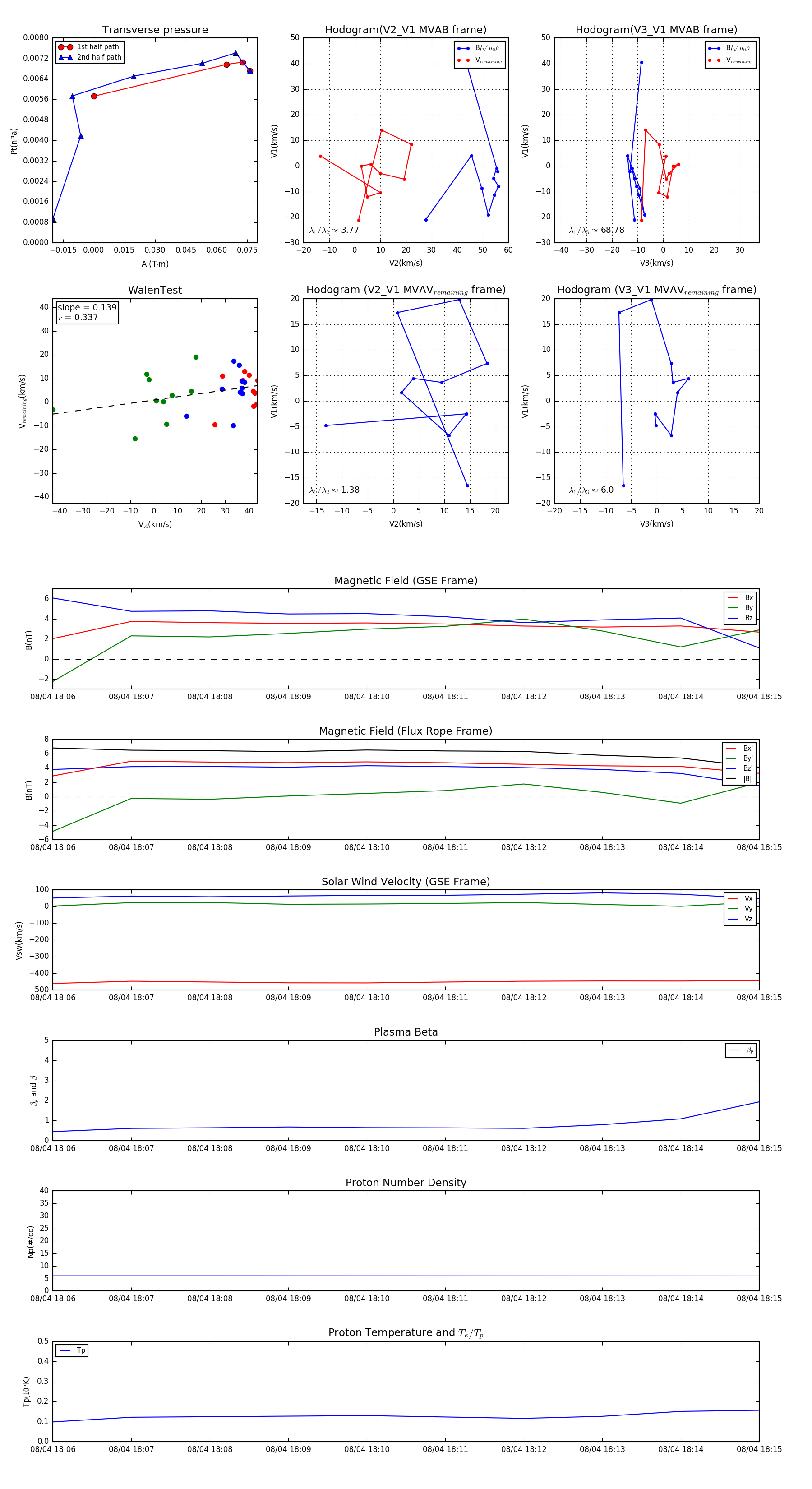Click the 'Vz' legend entry
The width and height of the screenshot is (812, 1489).
pos(740,919)
